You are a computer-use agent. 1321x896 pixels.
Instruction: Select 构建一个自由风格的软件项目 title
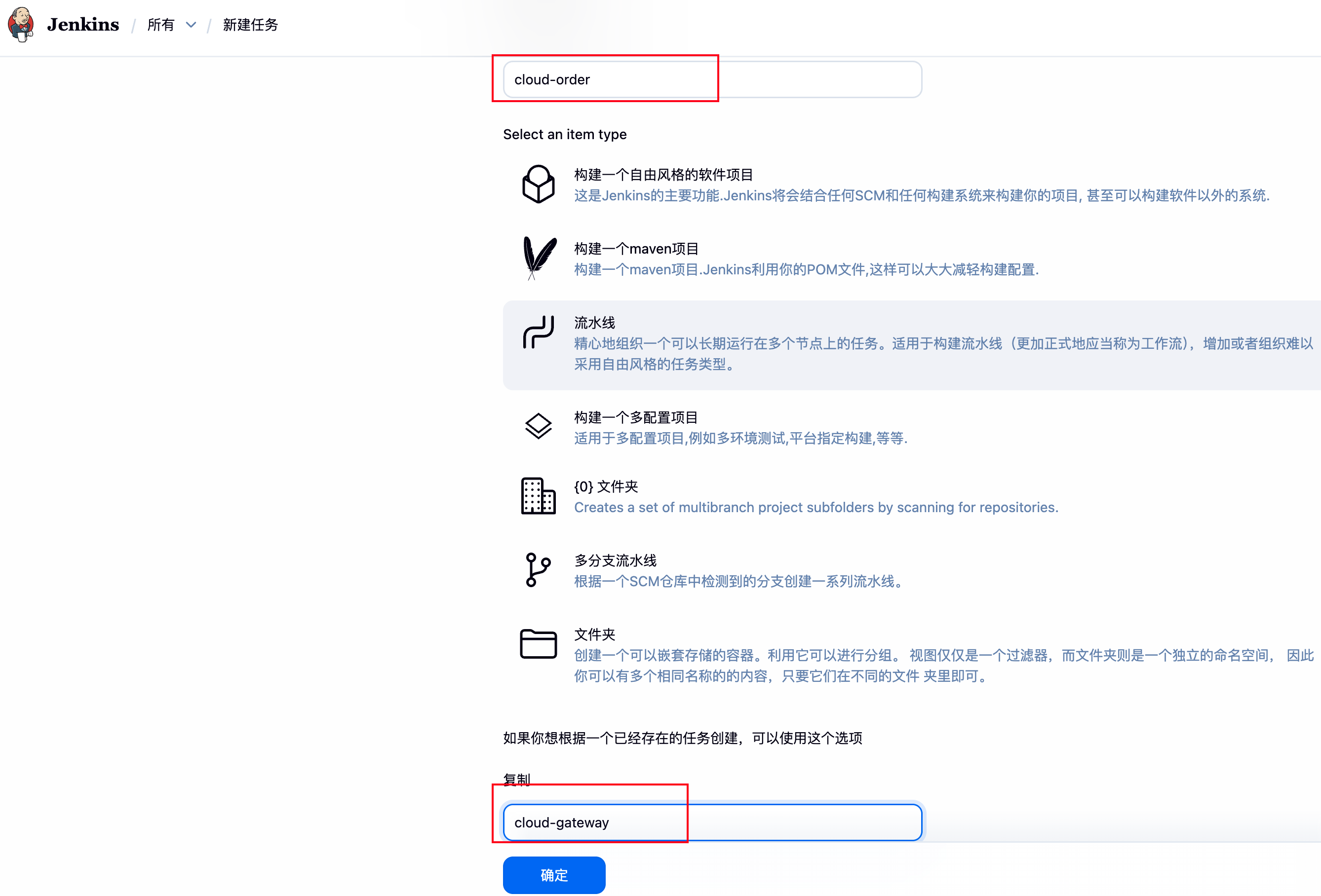pyautogui.click(x=663, y=175)
